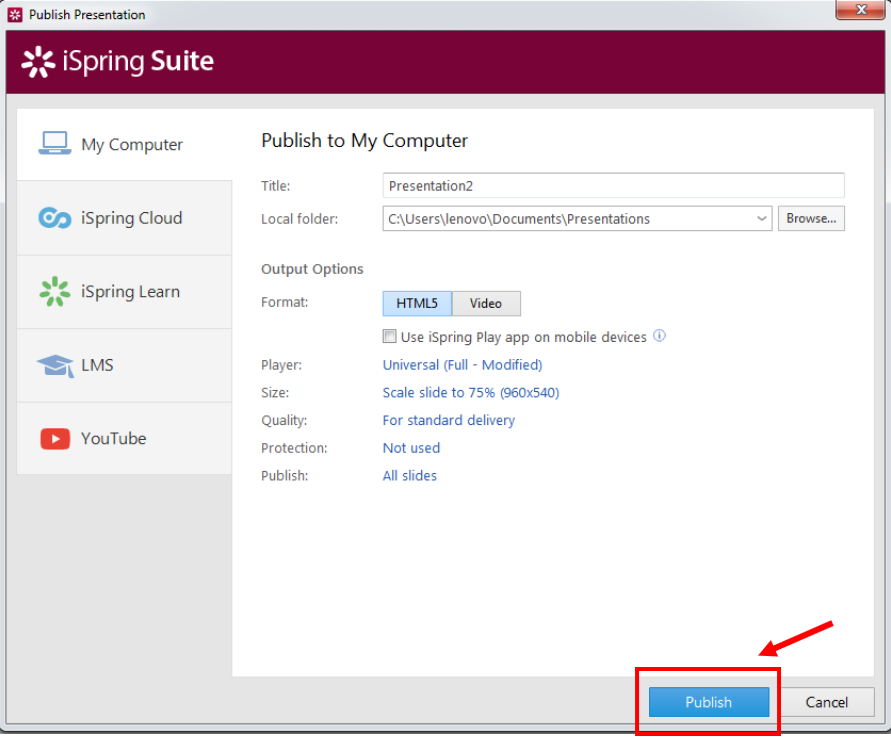Click the red YouTube play icon
891x737 pixels.
click(x=55, y=439)
